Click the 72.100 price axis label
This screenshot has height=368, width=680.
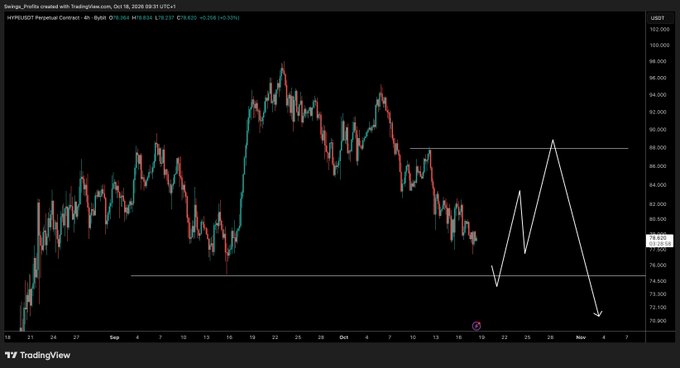click(658, 307)
